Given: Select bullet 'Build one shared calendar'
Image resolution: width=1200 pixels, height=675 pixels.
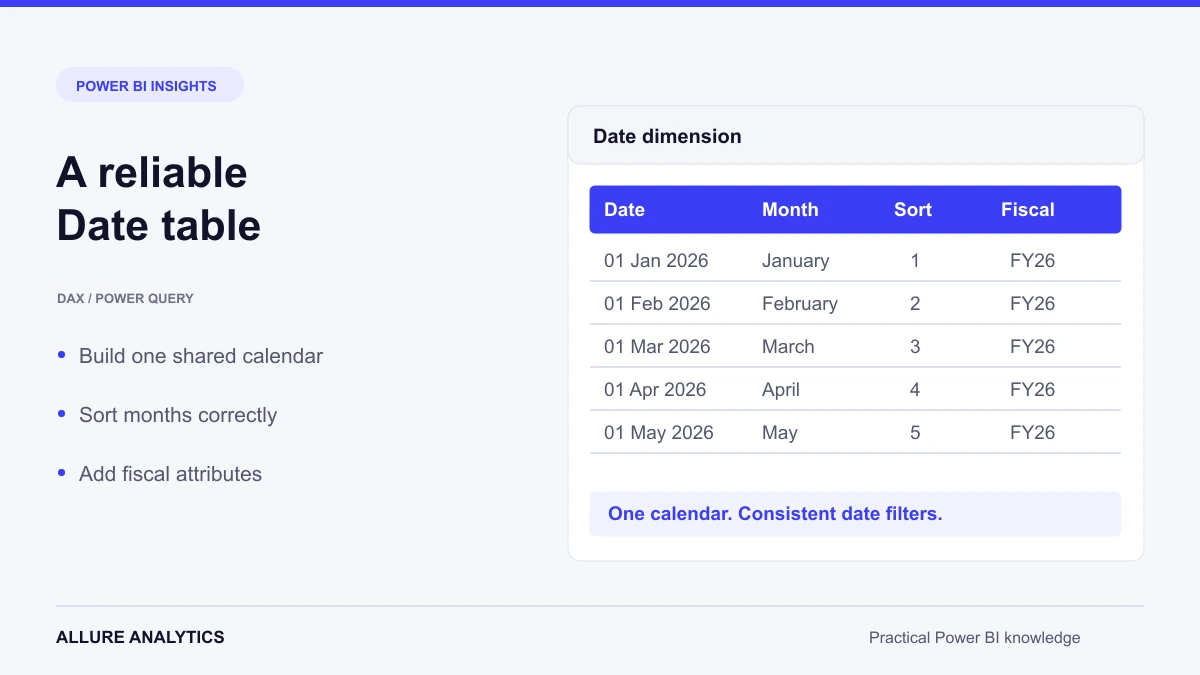Looking at the screenshot, I should (201, 356).
